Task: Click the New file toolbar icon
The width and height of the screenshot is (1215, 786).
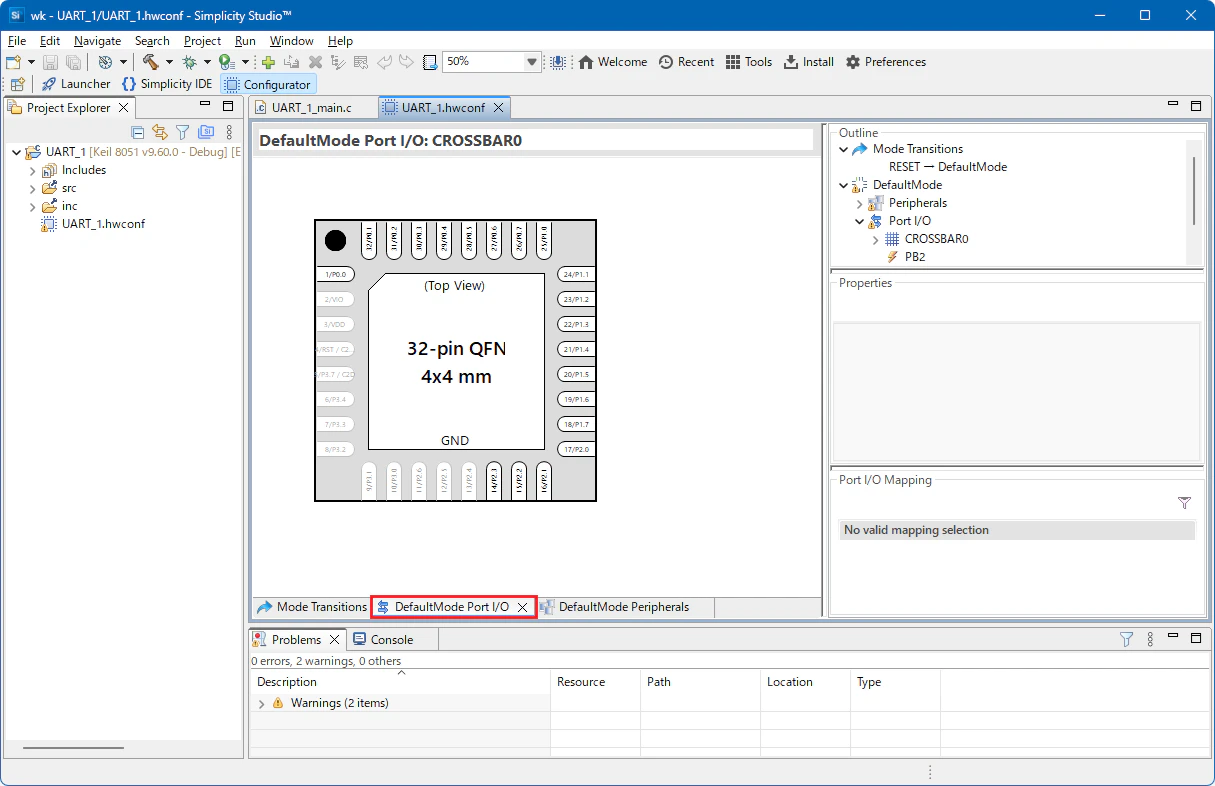Action: coord(13,62)
